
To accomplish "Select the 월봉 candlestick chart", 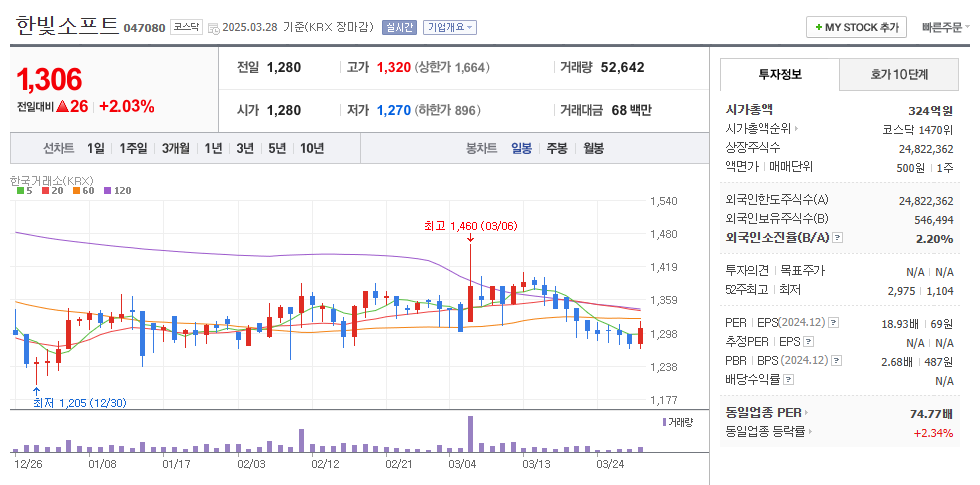I will coord(594,149).
